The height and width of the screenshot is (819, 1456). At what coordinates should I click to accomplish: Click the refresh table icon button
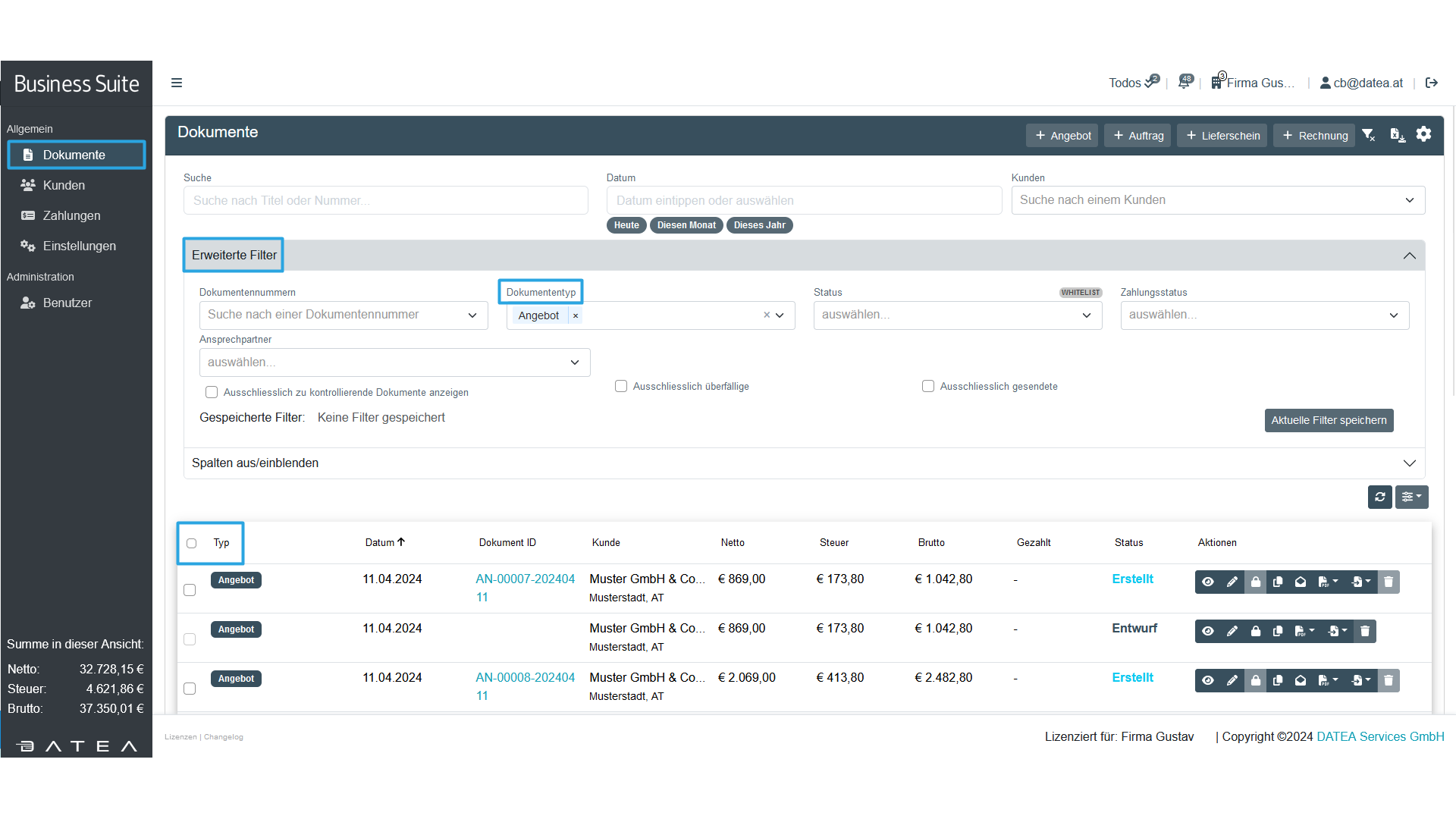[1379, 497]
